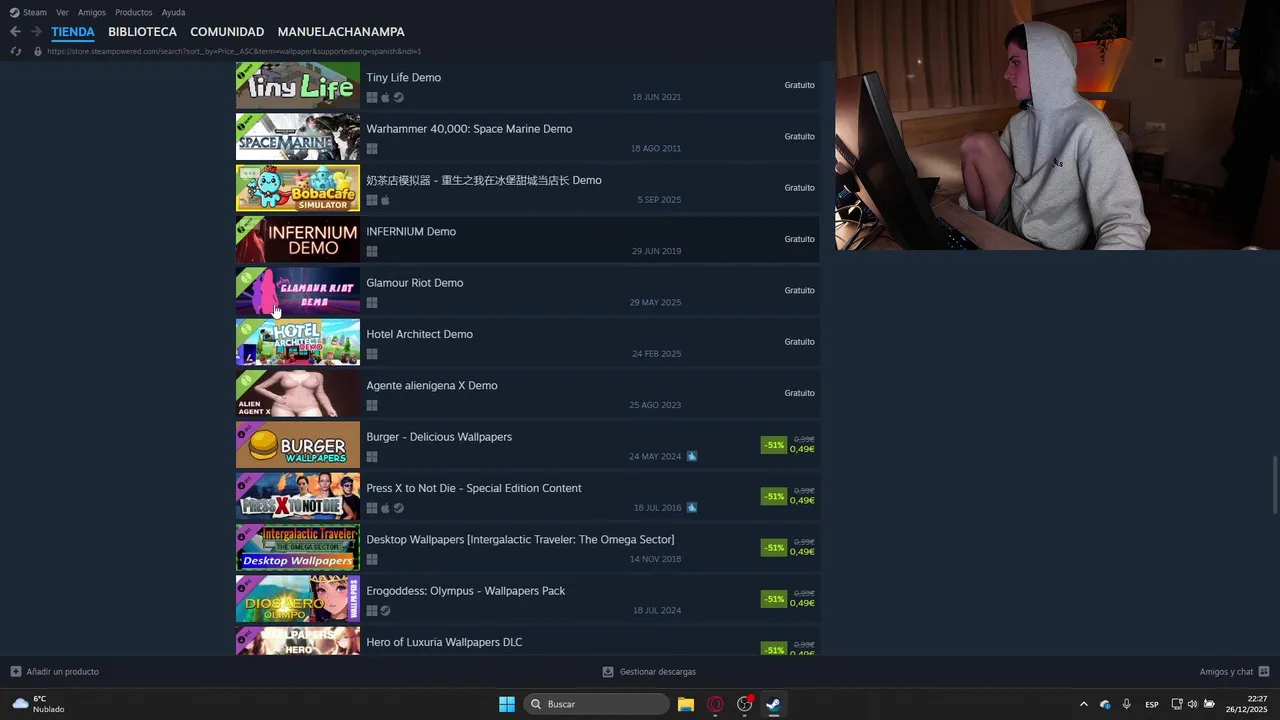Viewport: 1280px width, 720px height.
Task: Click the 14 NOV 2018 release date
Action: tap(655, 559)
